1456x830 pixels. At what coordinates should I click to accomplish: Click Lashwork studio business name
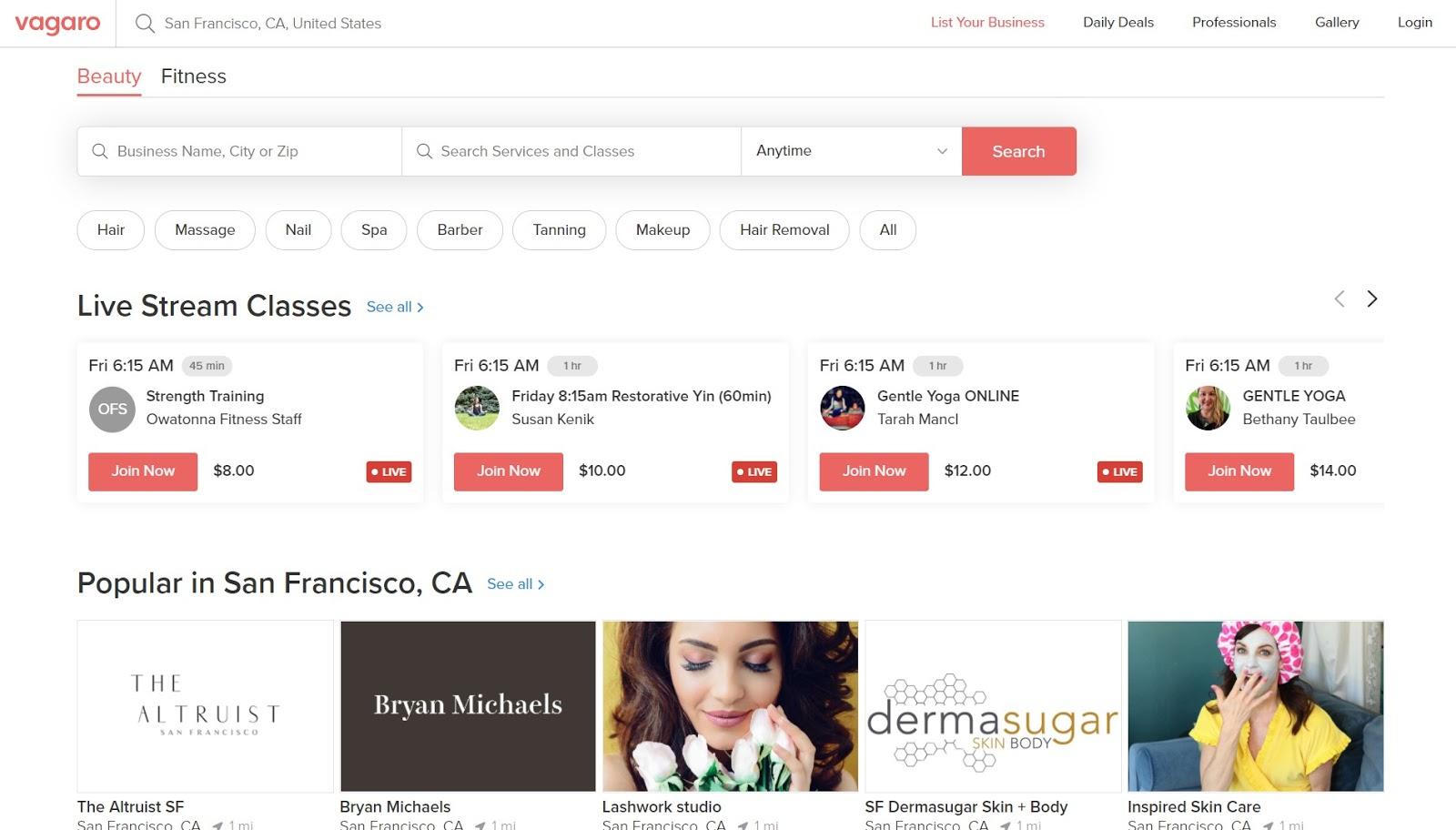tap(662, 807)
